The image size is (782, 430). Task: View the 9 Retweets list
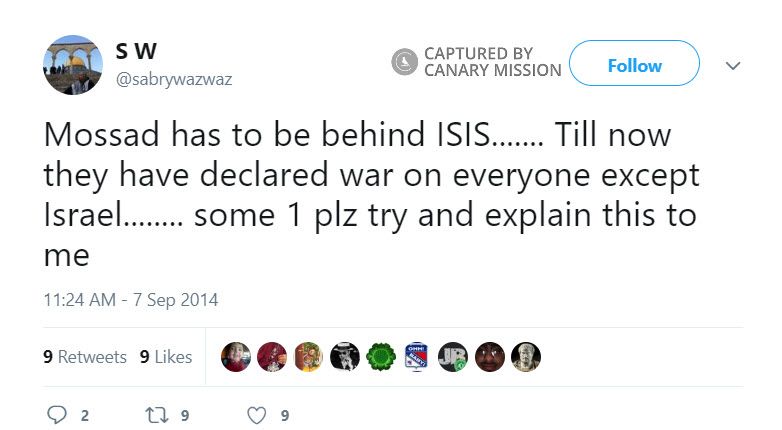point(85,357)
